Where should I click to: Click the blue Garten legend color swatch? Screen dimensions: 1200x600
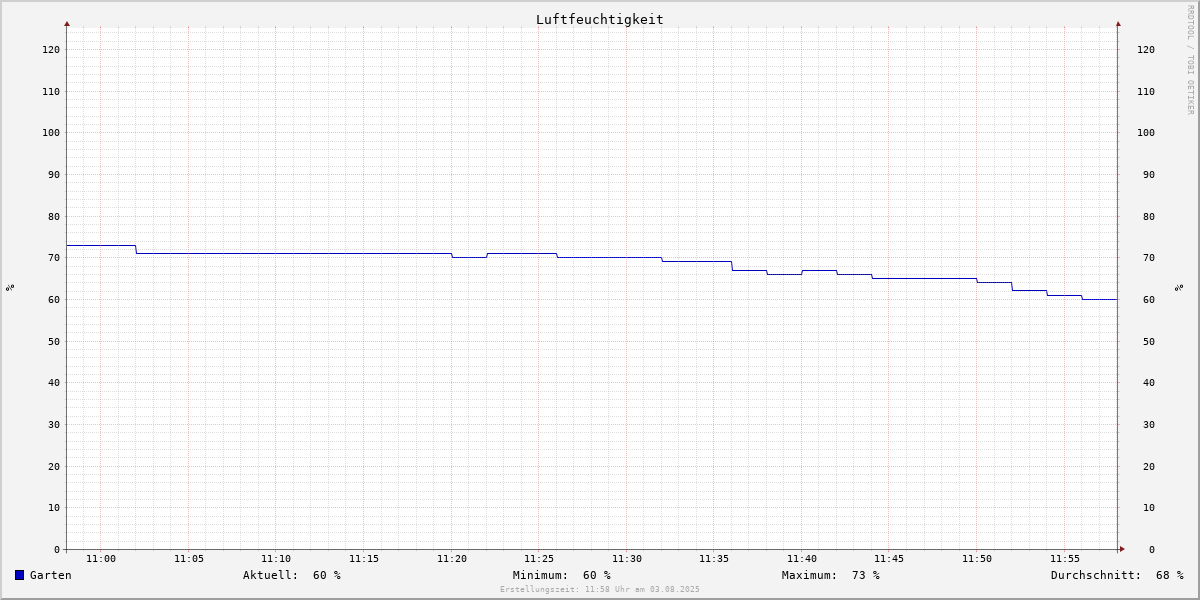pos(19,575)
